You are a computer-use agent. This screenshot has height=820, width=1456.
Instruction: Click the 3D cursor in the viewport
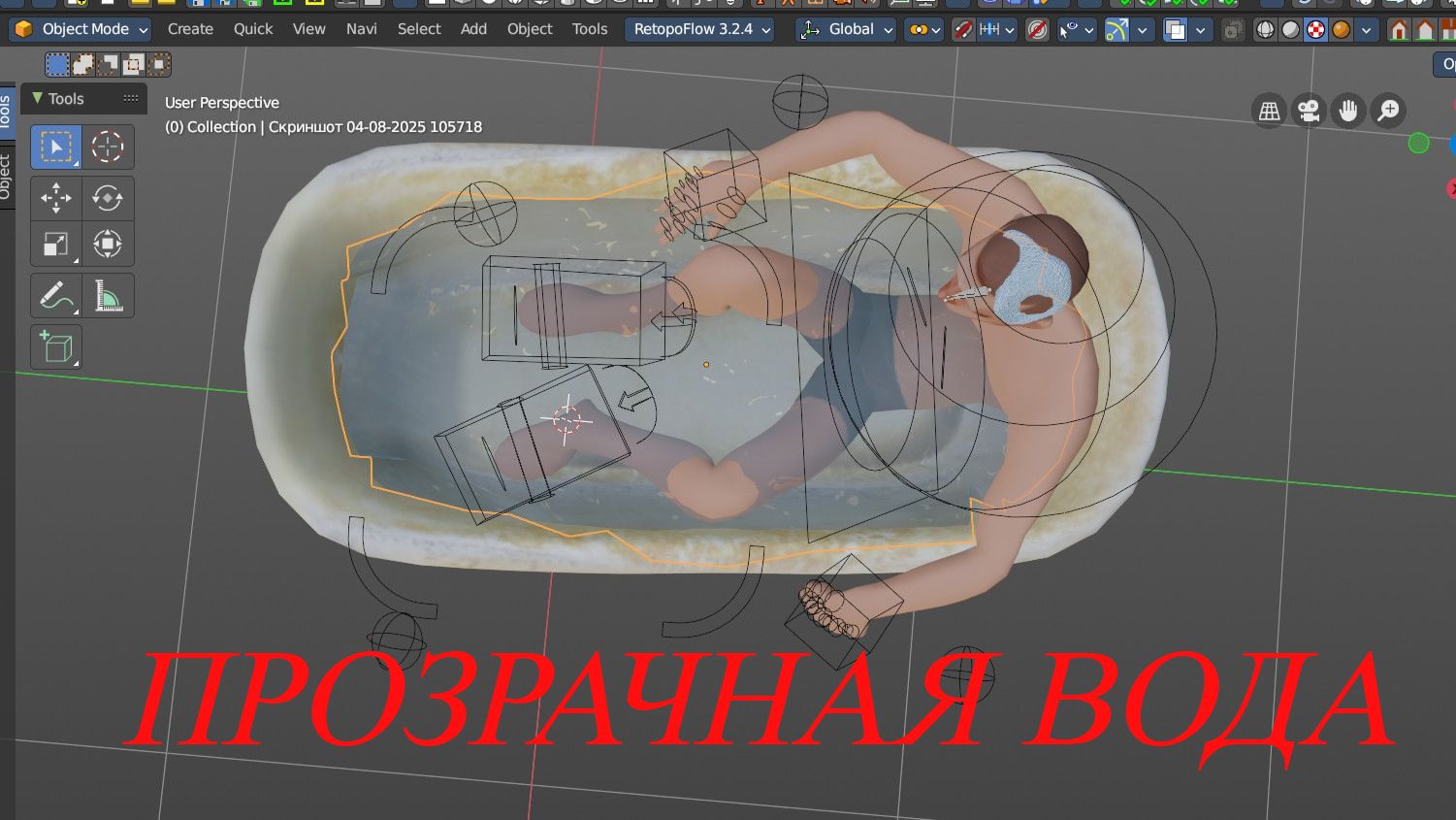point(567,419)
